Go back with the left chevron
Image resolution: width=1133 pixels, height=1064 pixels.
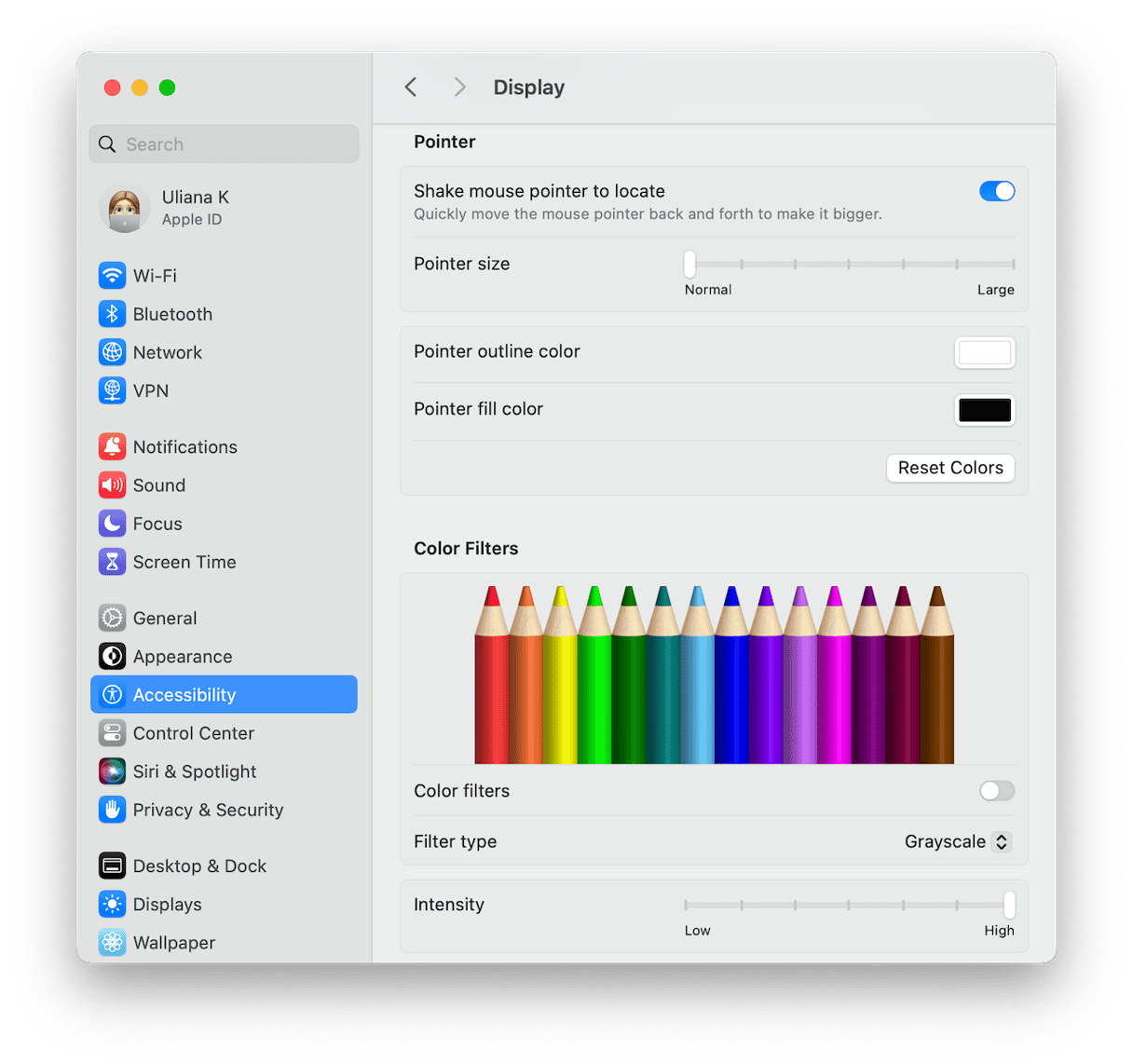411,88
